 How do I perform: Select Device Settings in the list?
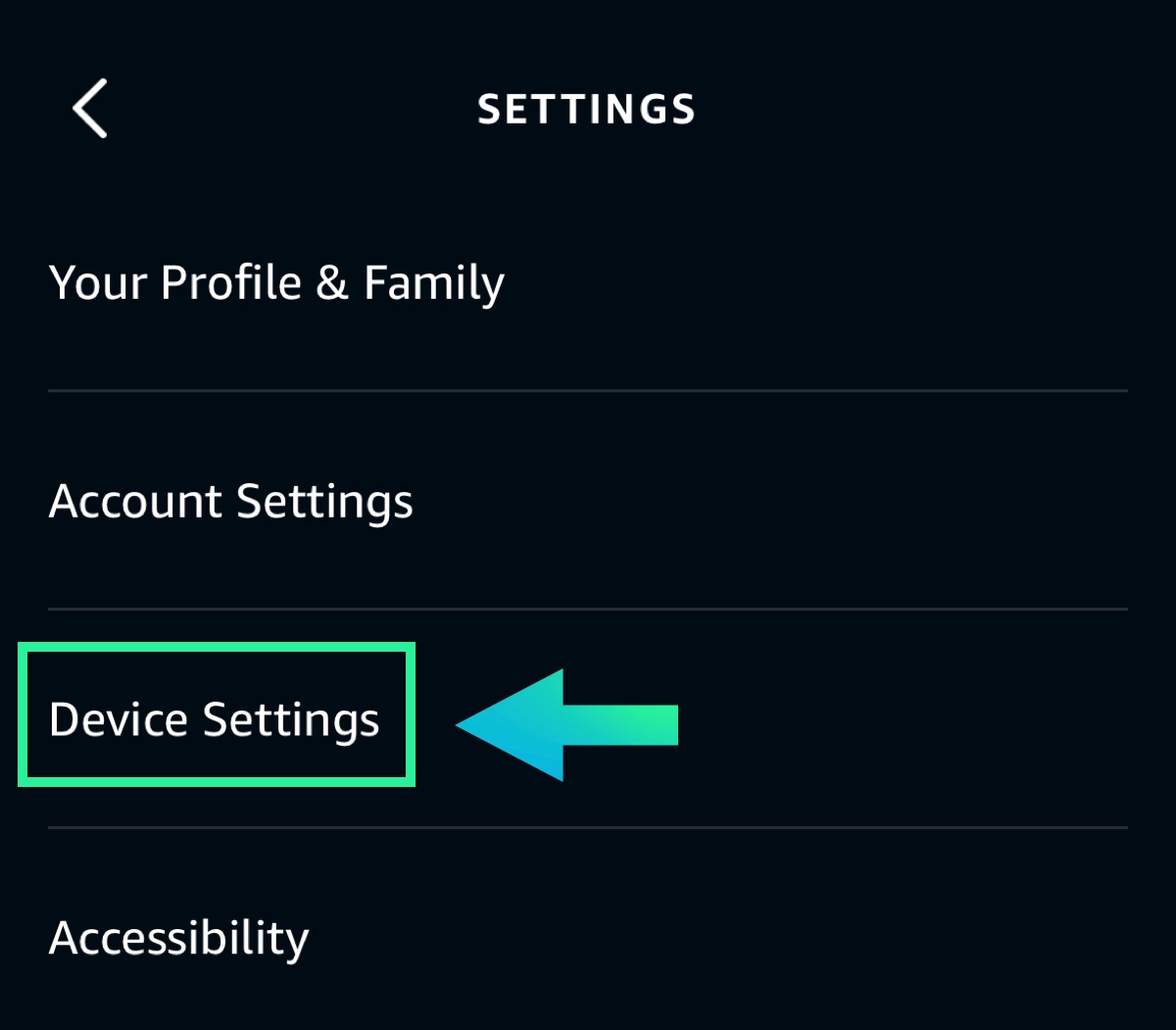tap(215, 720)
